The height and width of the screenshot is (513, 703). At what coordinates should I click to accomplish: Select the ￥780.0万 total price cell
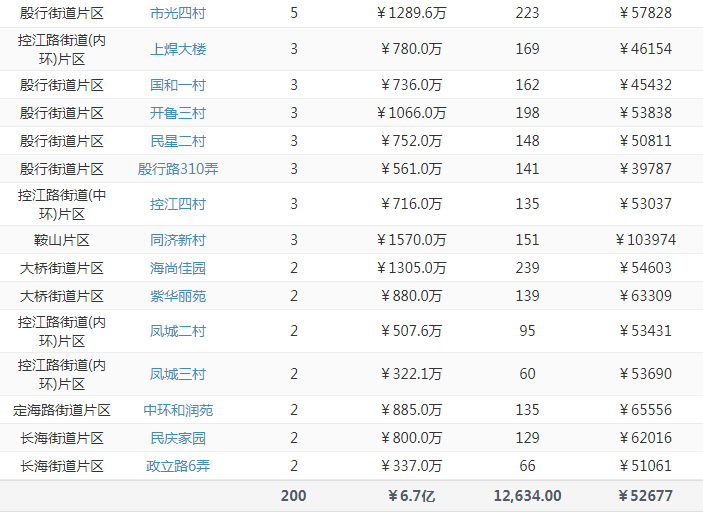click(411, 49)
